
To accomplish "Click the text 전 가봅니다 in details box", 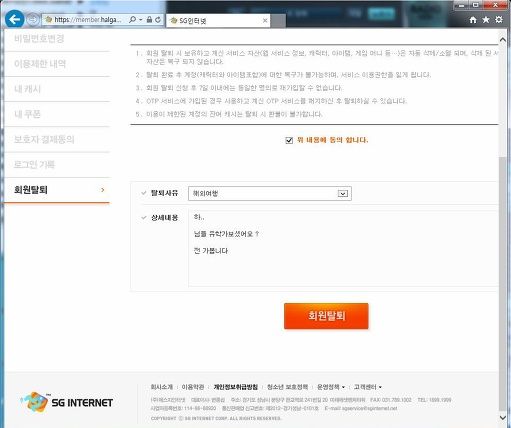I will 211,251.
